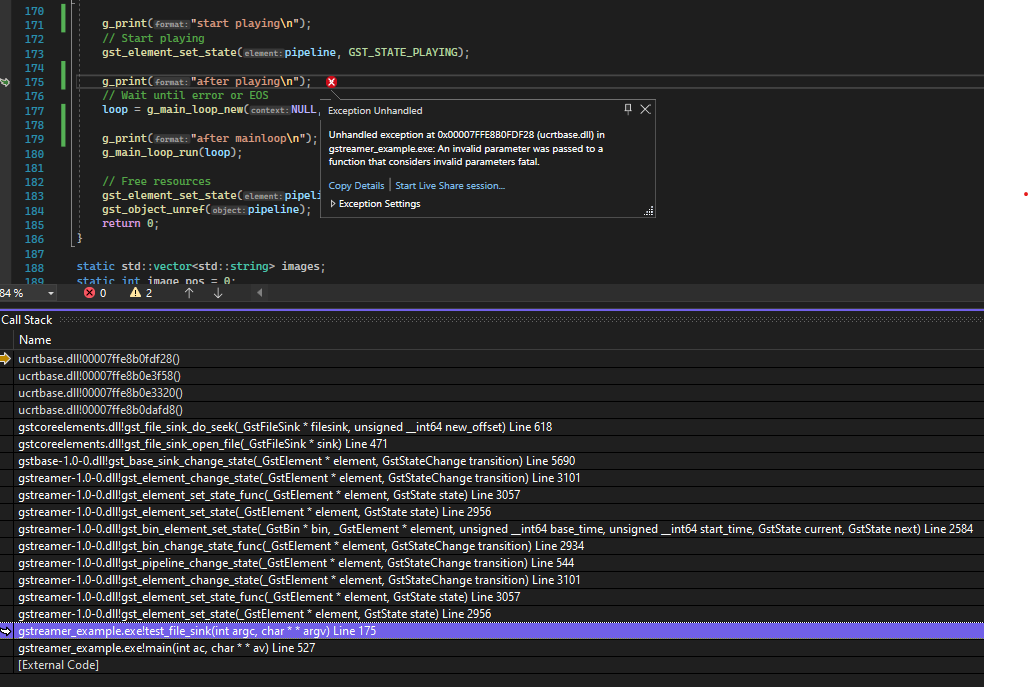1029x687 pixels.
Task: Go to previous issue with up arrow
Action: [x=189, y=293]
